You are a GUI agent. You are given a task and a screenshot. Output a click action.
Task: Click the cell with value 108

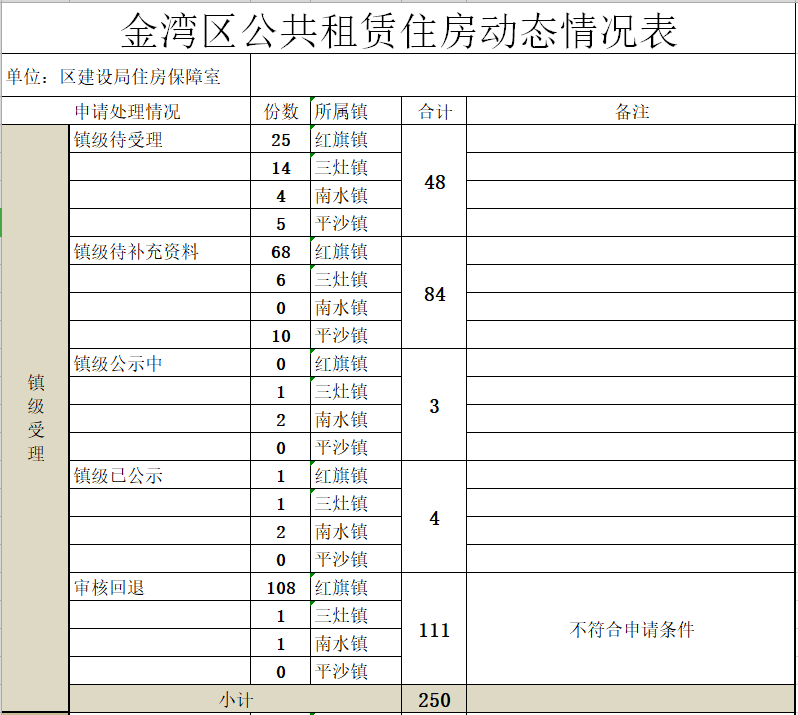point(281,588)
